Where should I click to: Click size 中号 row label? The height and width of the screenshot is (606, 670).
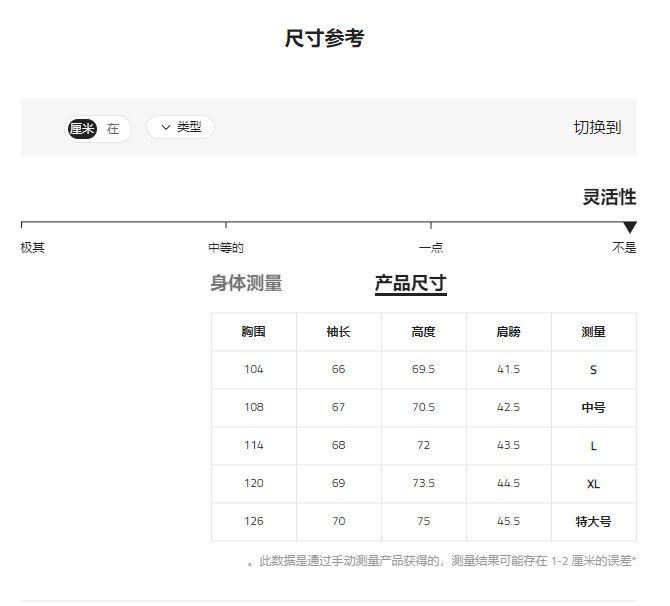(x=594, y=408)
